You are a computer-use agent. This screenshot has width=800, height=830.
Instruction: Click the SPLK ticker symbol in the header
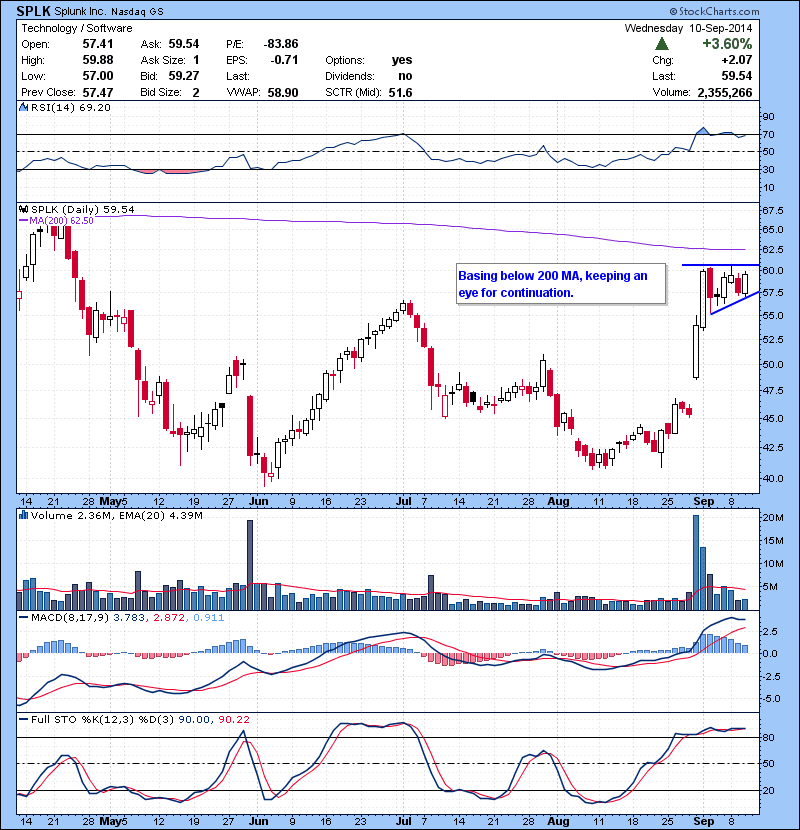click(33, 11)
